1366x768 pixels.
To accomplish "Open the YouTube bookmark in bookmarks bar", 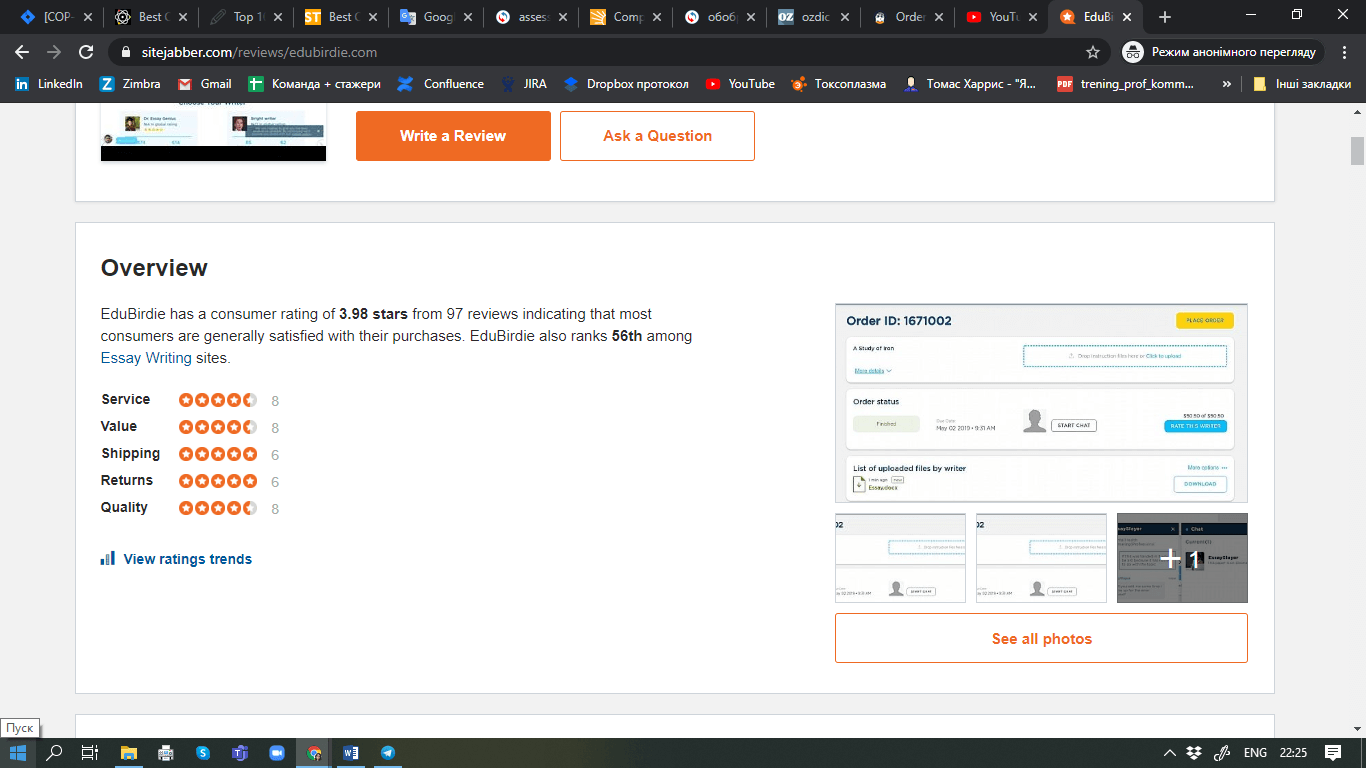I will pyautogui.click(x=740, y=84).
